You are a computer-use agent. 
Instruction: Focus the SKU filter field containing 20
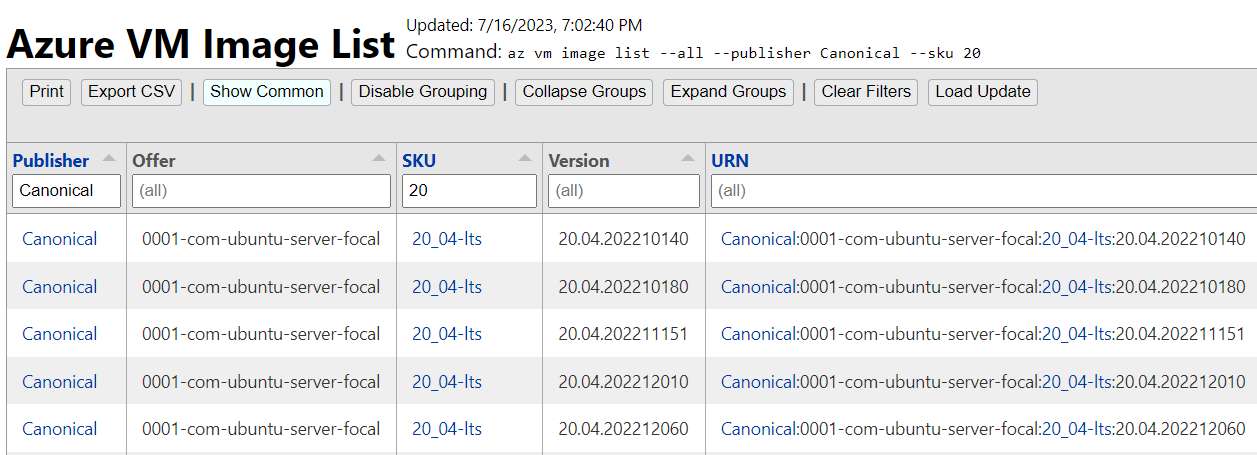469,191
